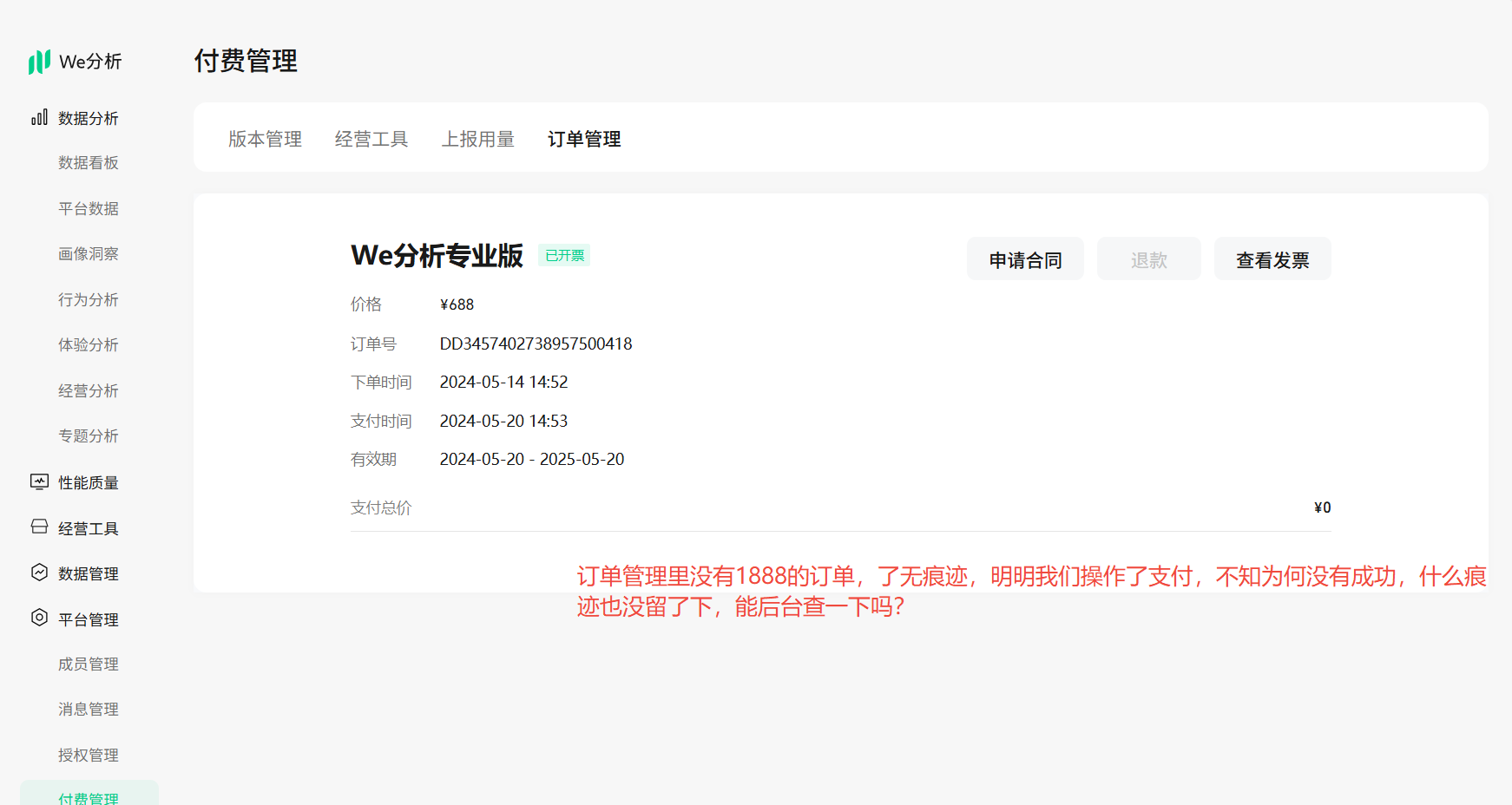Click the 平台管理 hexagon icon
Image resolution: width=1512 pixels, height=805 pixels.
point(39,618)
